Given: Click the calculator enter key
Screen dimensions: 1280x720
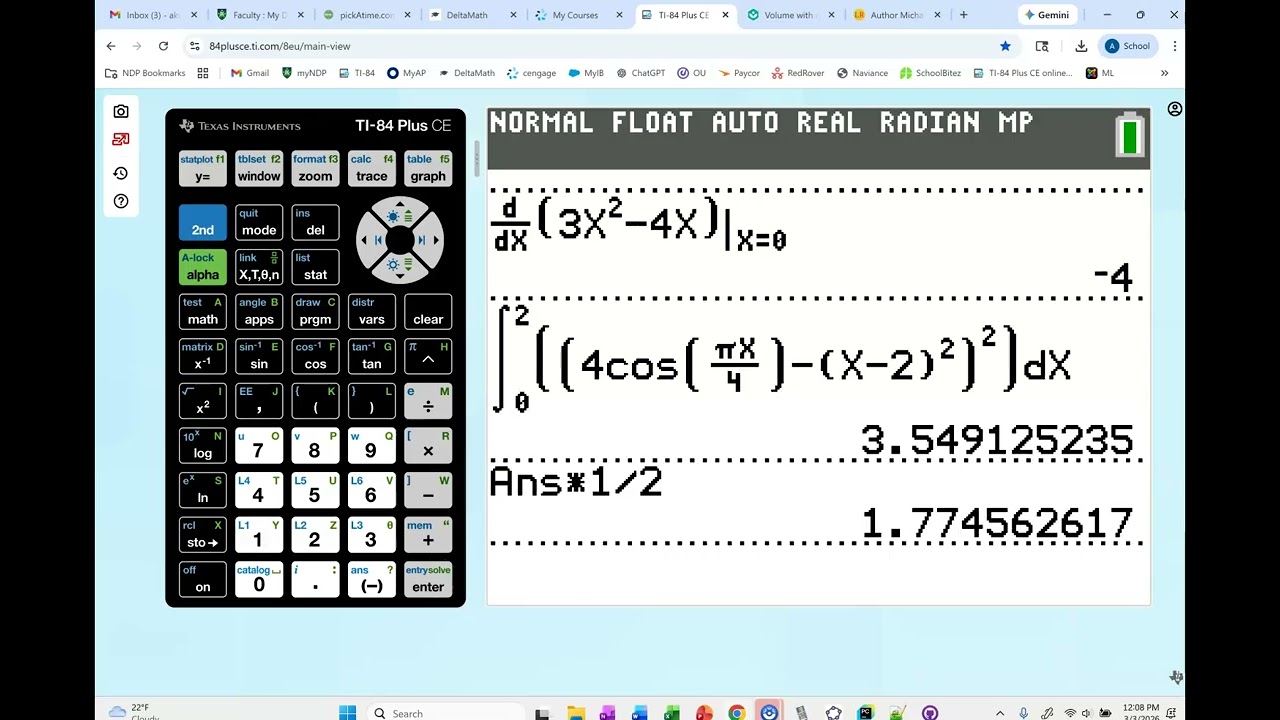Looking at the screenshot, I should tap(428, 580).
